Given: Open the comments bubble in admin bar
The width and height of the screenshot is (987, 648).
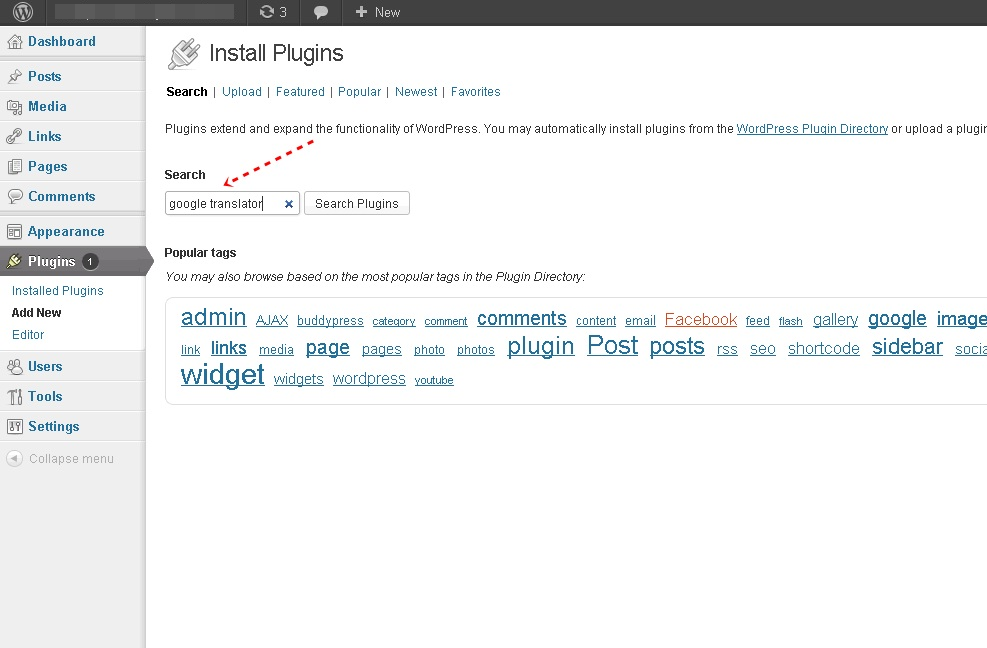Looking at the screenshot, I should 321,13.
